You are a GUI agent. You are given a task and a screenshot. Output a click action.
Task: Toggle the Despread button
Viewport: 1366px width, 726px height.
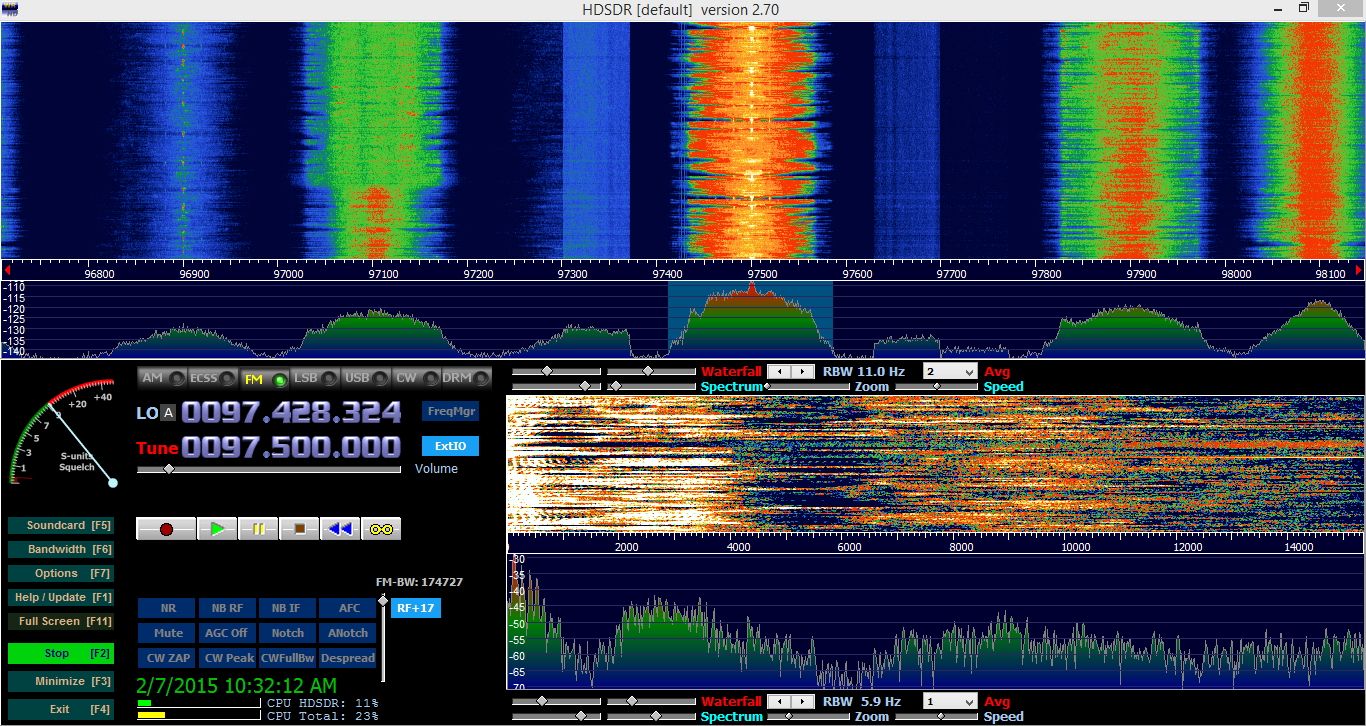click(348, 658)
